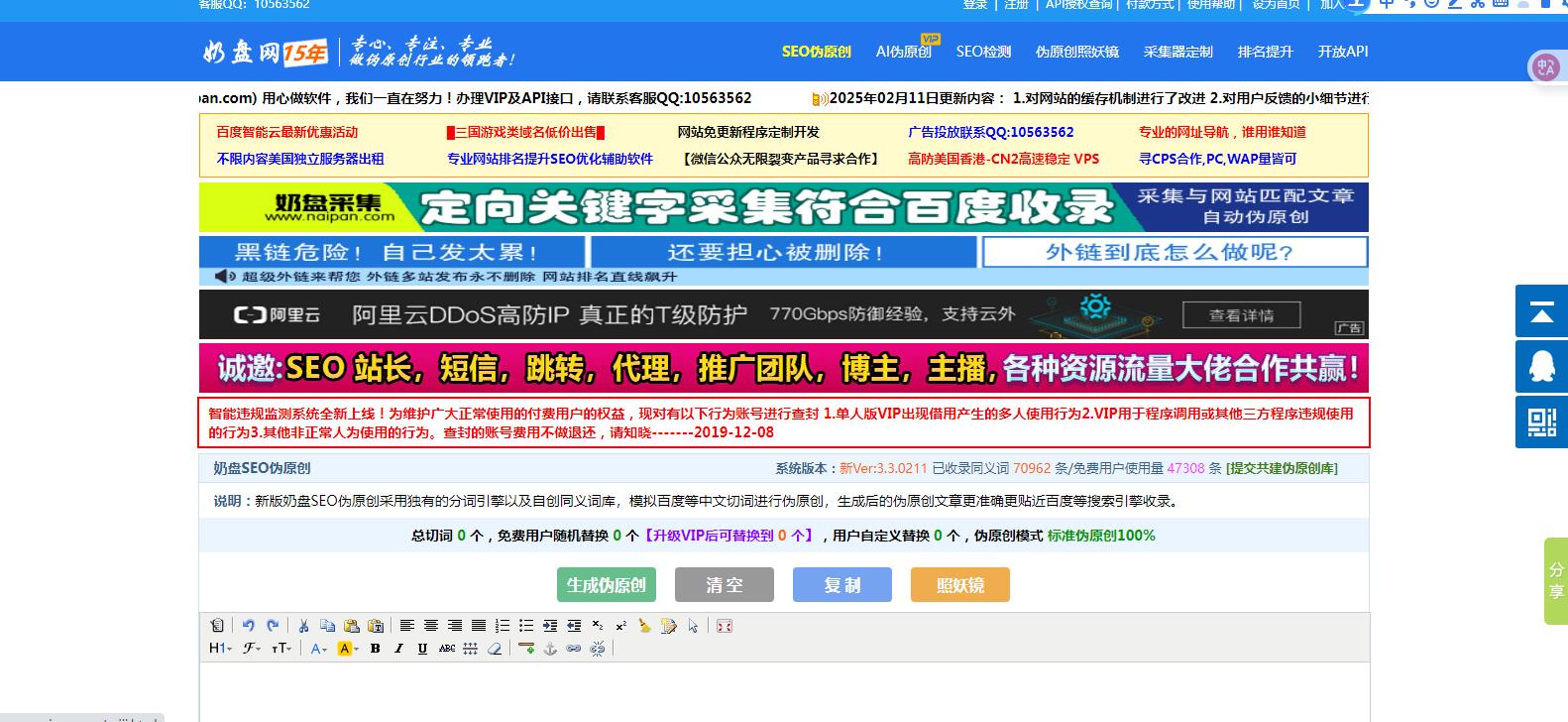The height and width of the screenshot is (722, 1568).
Task: Open the font size dropdown
Action: pyautogui.click(x=281, y=649)
